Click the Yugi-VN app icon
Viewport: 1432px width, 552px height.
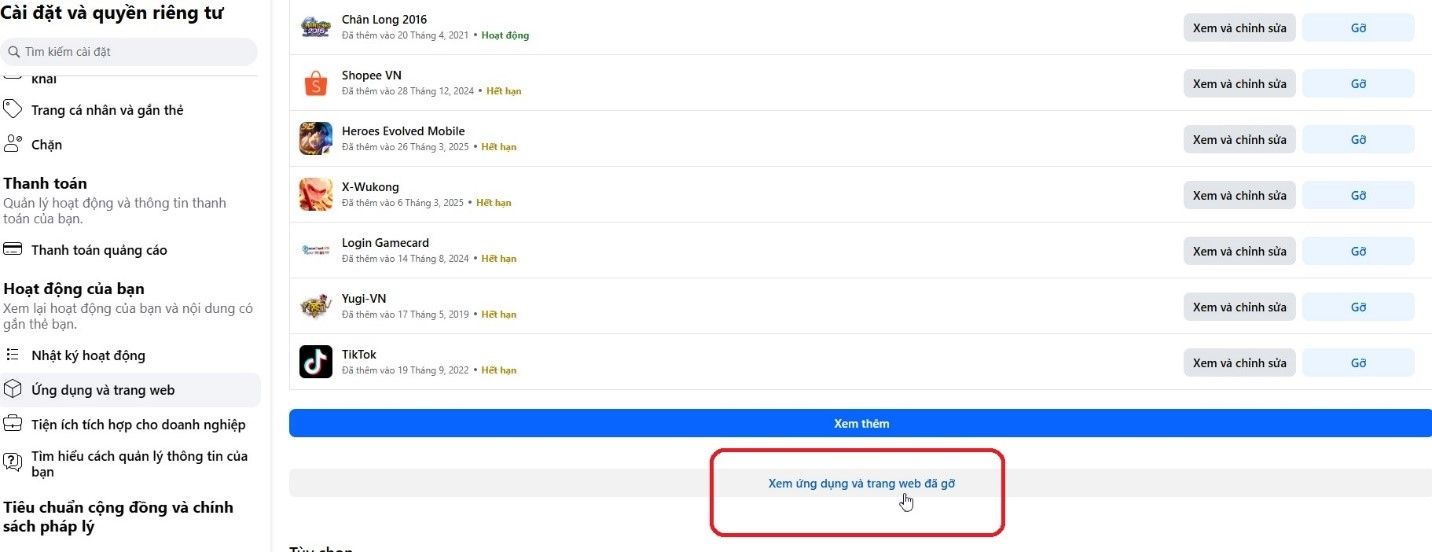coord(316,306)
